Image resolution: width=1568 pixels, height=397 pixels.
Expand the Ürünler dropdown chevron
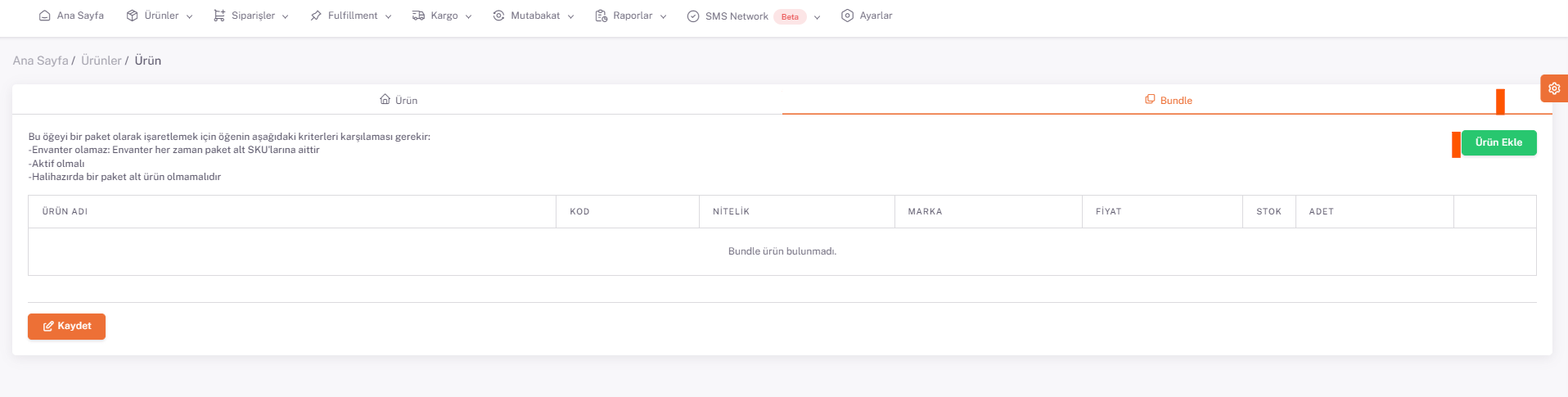190,16
